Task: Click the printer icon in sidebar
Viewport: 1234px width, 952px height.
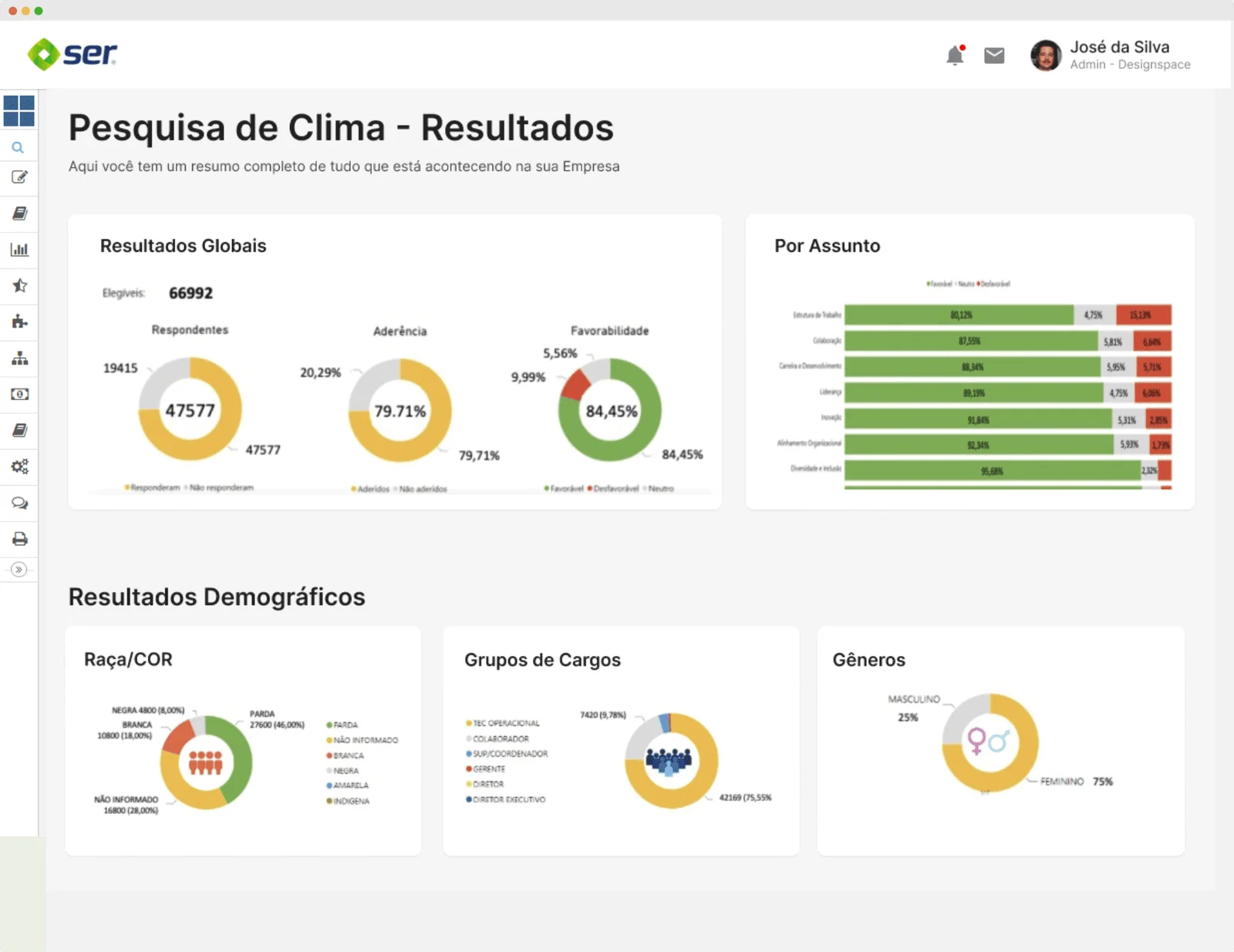Action: 19,539
